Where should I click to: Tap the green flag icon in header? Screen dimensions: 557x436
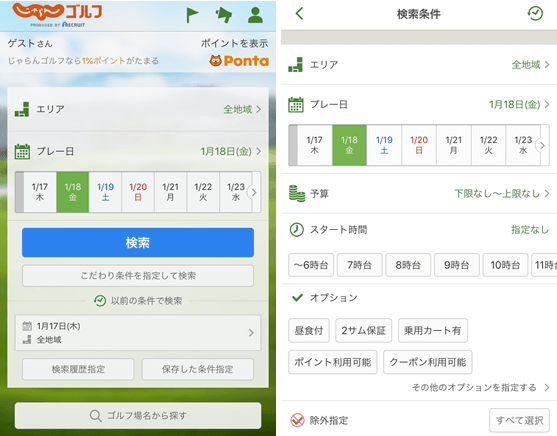click(192, 15)
